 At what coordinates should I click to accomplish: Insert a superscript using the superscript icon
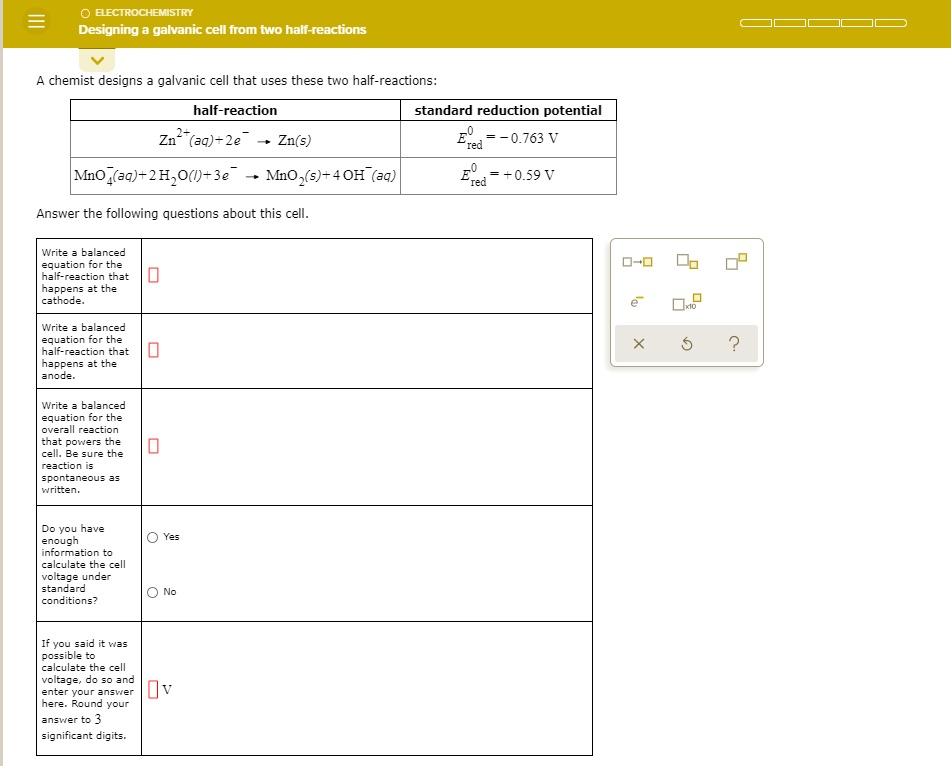coord(735,260)
